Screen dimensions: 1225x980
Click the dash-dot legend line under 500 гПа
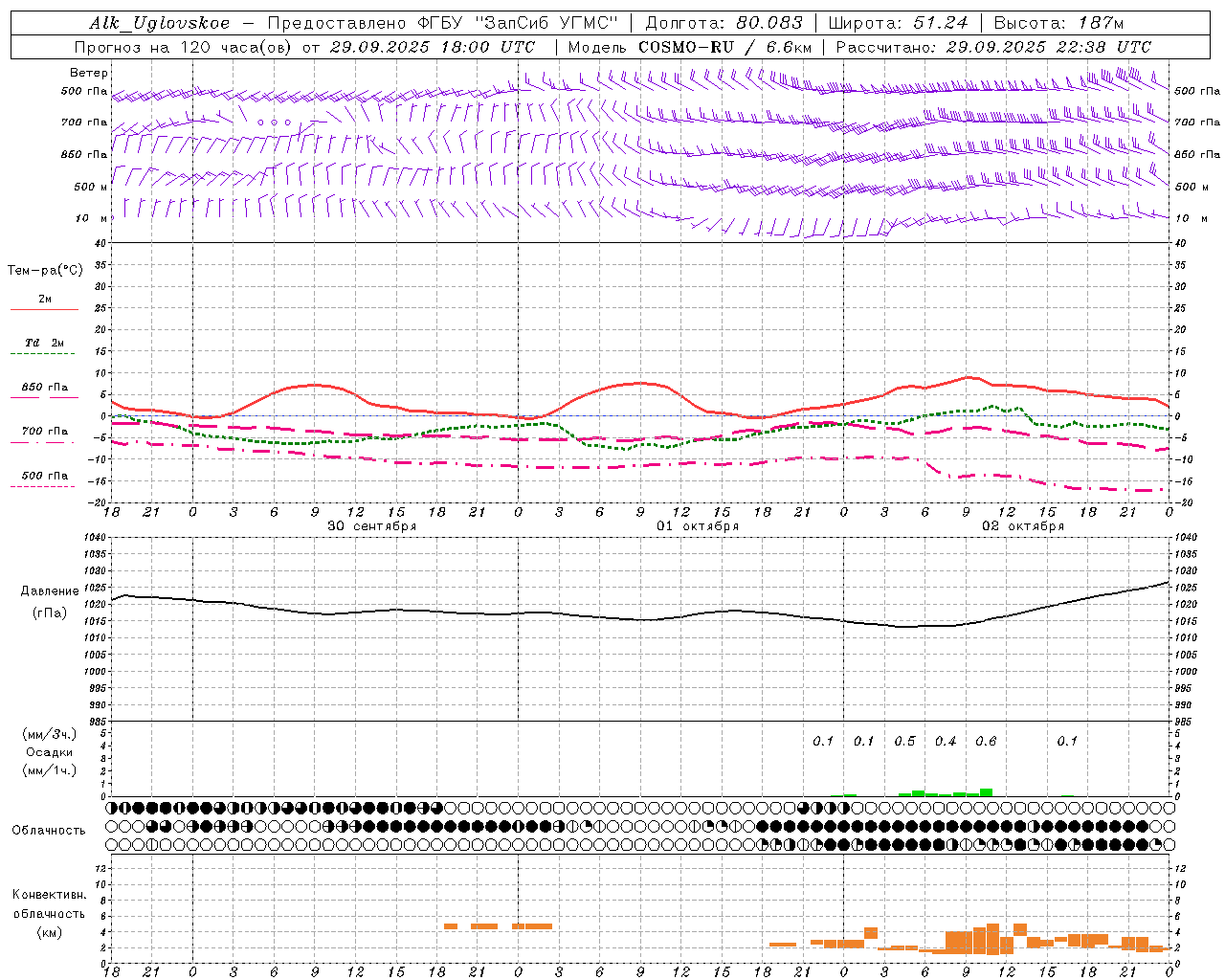43,487
